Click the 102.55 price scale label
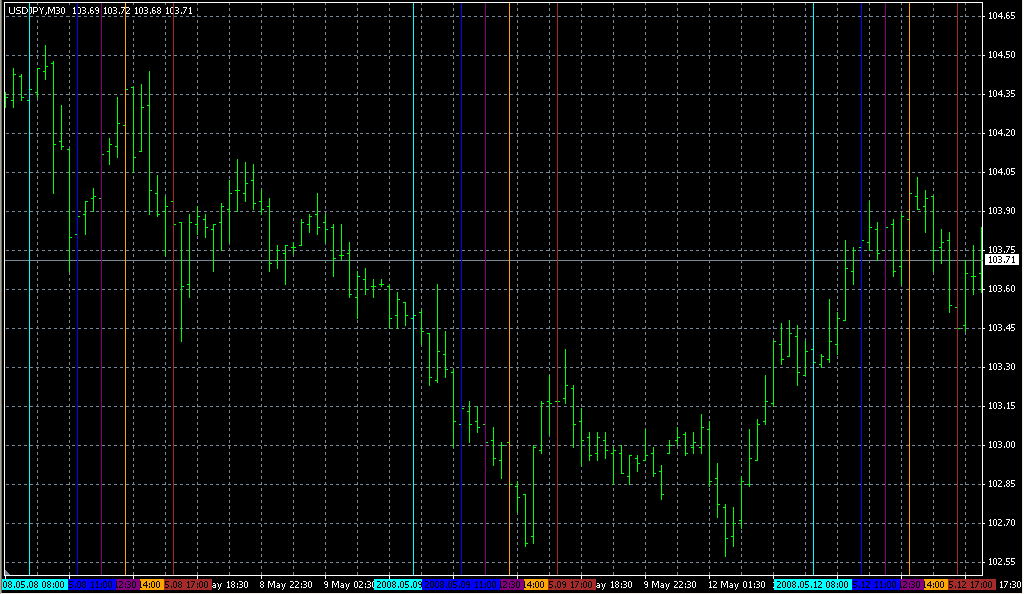The image size is (1024, 594). [x=1001, y=562]
